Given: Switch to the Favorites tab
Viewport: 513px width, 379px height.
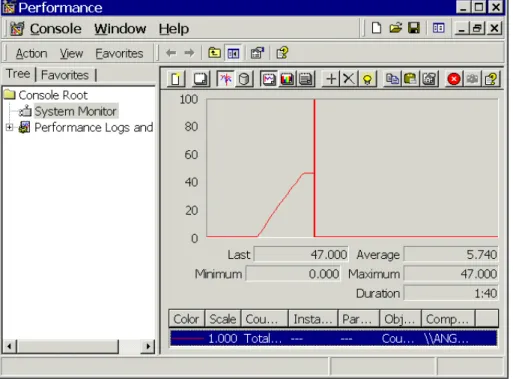Looking at the screenshot, I should click(65, 75).
